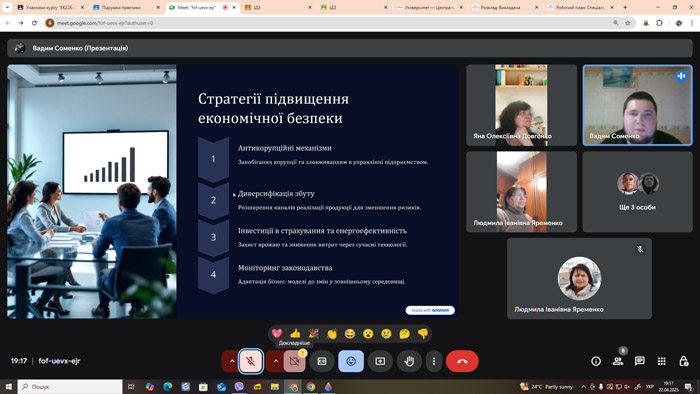
Task: Open the chat messages panel
Action: [x=640, y=361]
